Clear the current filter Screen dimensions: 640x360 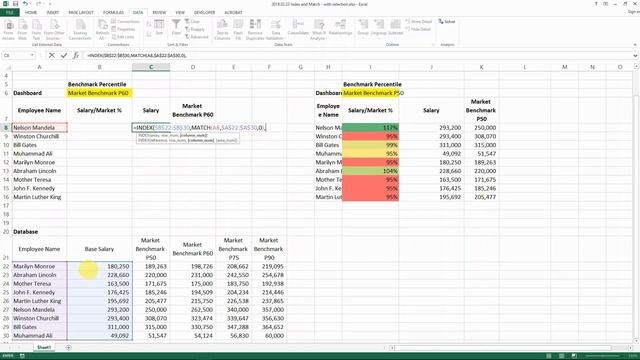[192, 21]
